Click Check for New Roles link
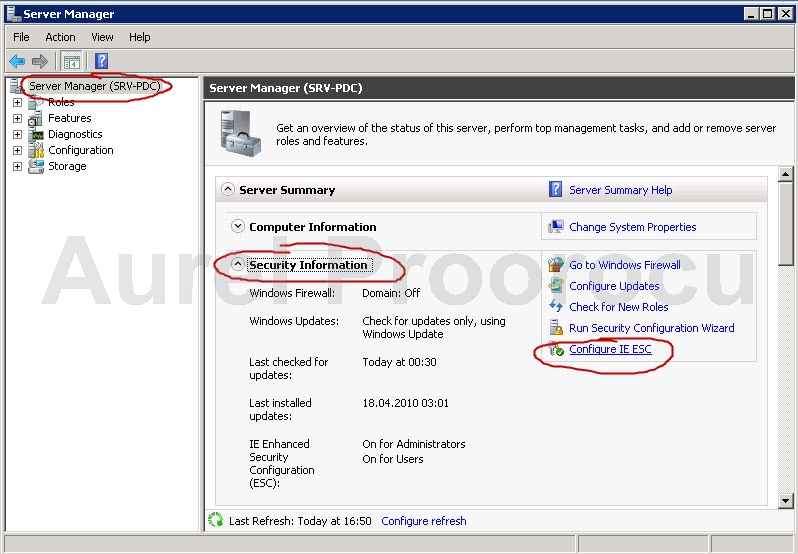798x554 pixels. (x=618, y=307)
